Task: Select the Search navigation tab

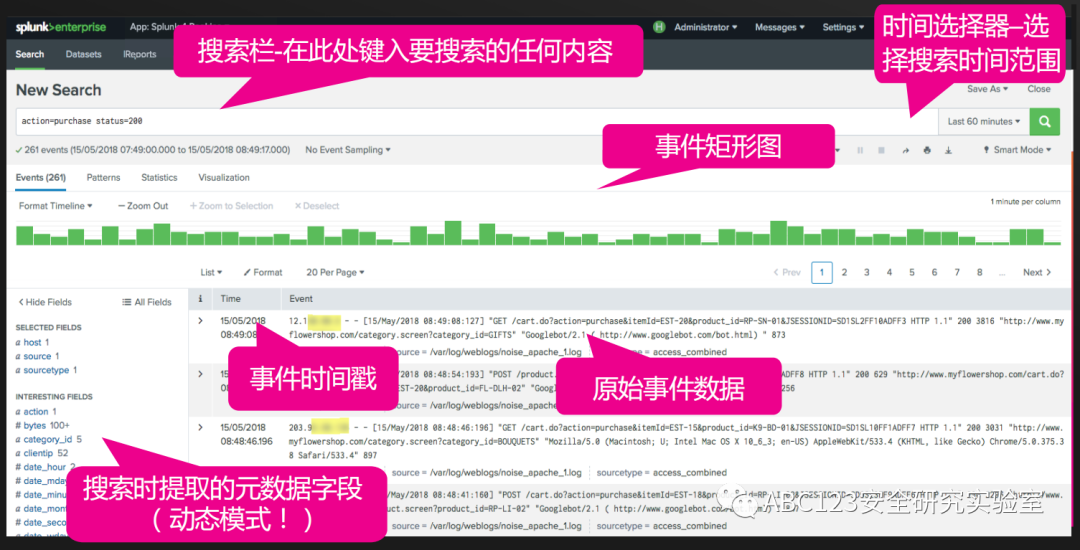Action: coord(30,54)
